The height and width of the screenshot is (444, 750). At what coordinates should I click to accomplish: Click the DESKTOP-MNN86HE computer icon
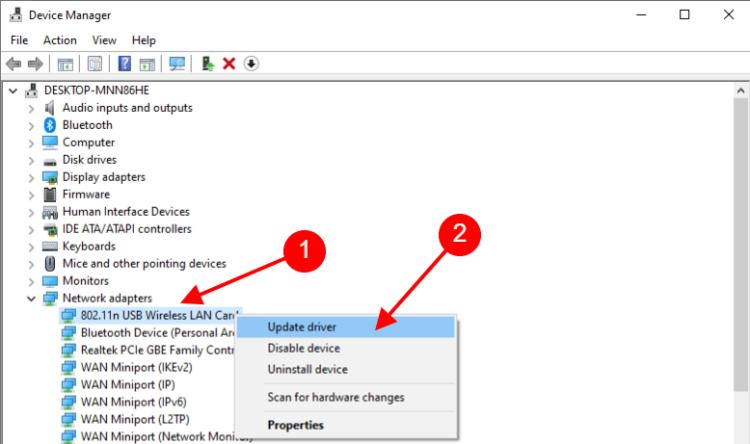(x=32, y=90)
